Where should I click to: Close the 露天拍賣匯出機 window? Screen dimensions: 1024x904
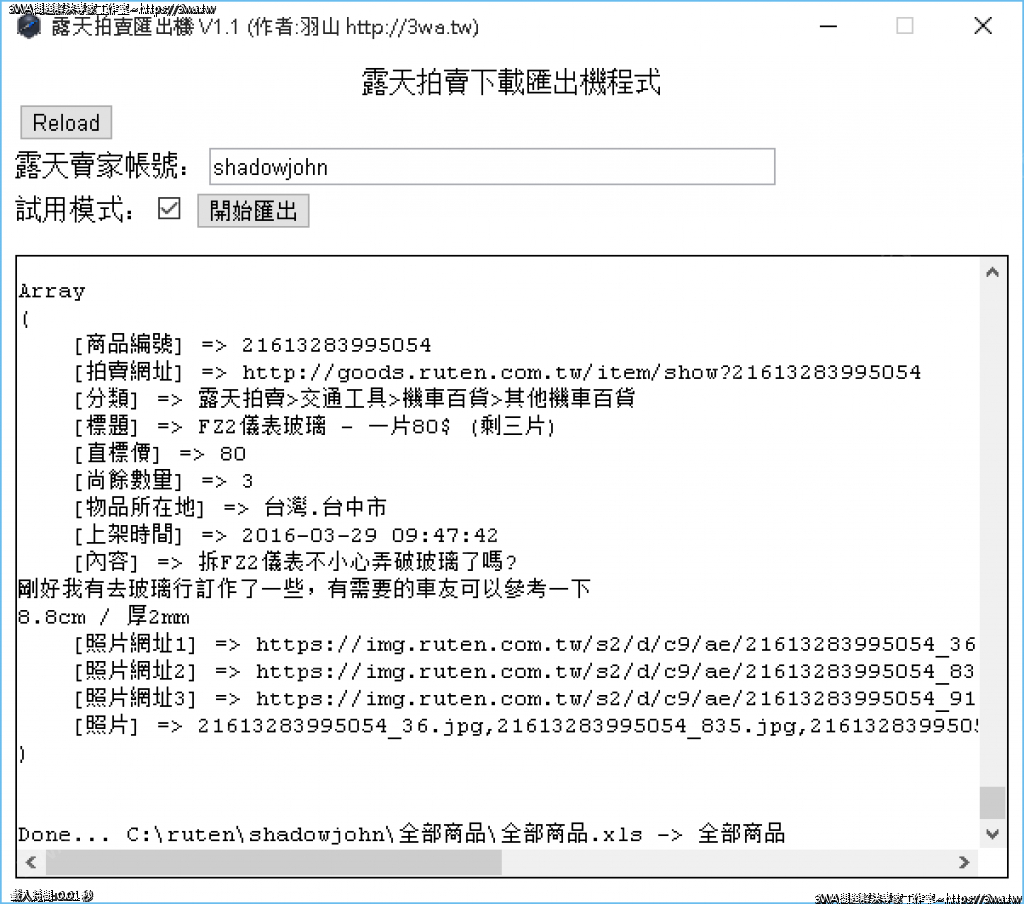[982, 27]
